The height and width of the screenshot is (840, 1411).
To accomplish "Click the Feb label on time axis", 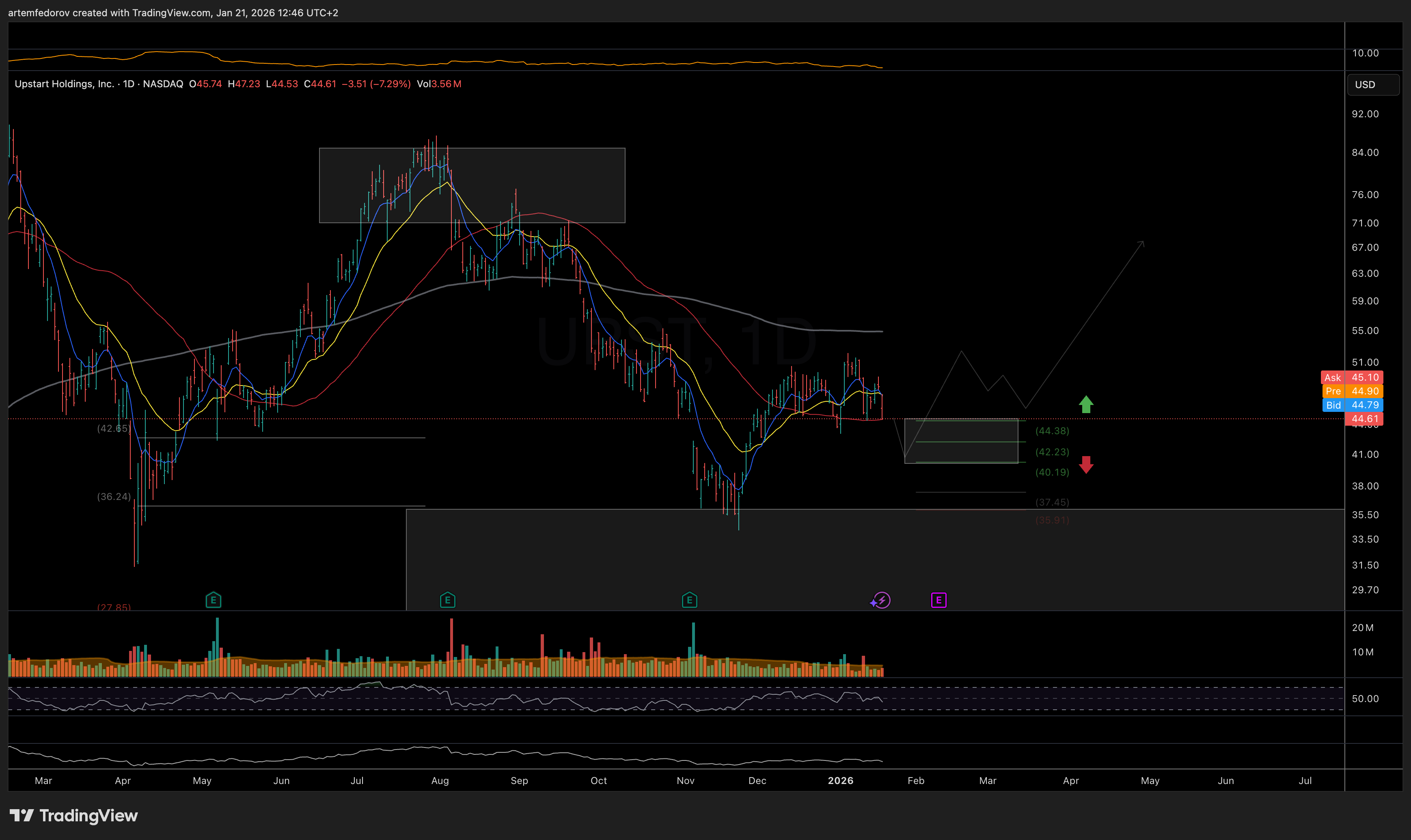I will click(x=915, y=781).
